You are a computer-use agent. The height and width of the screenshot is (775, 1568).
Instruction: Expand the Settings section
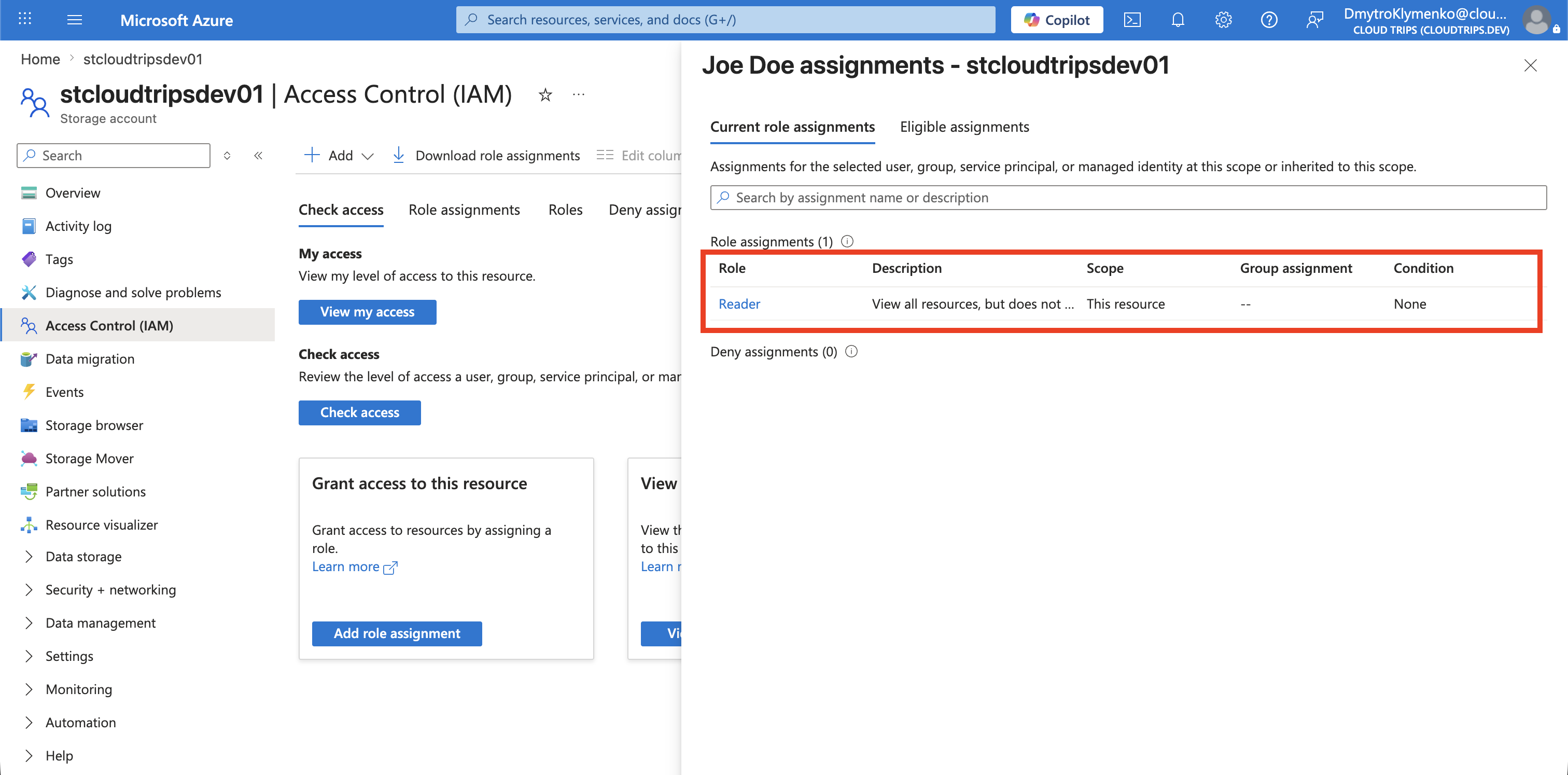(29, 656)
